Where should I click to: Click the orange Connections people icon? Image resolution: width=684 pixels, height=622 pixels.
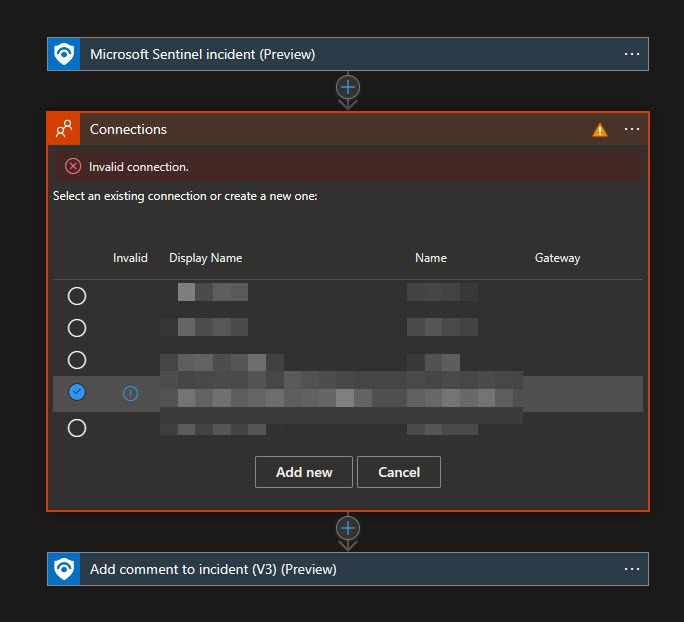pyautogui.click(x=64, y=129)
